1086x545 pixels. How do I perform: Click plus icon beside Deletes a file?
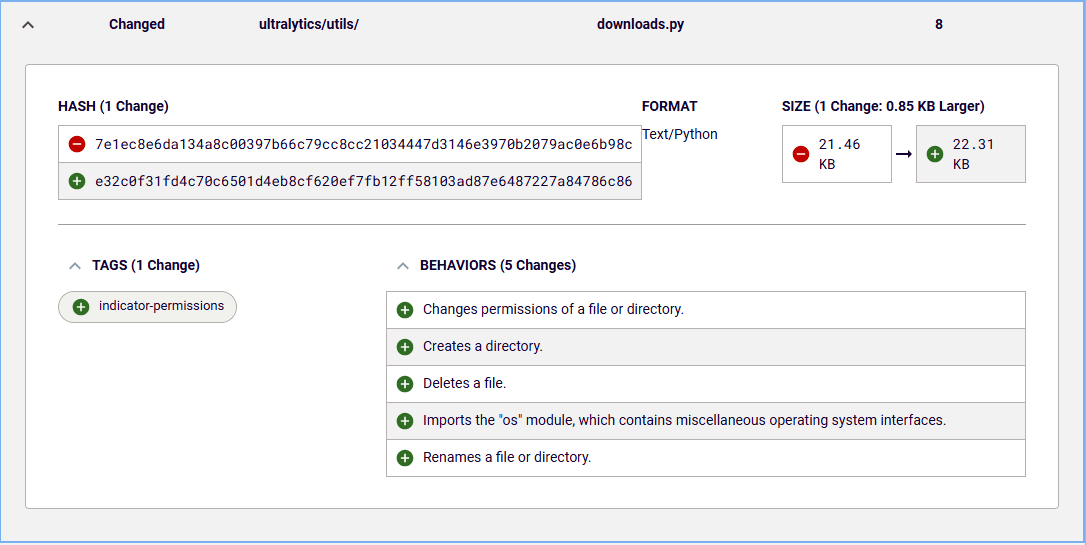tap(404, 384)
